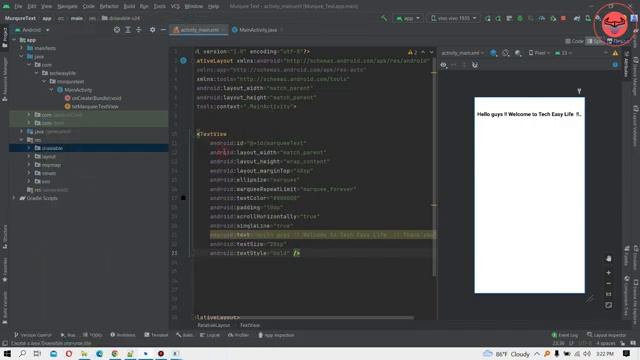Switch editor to Code view mode
The image size is (640, 360).
pos(574,41)
